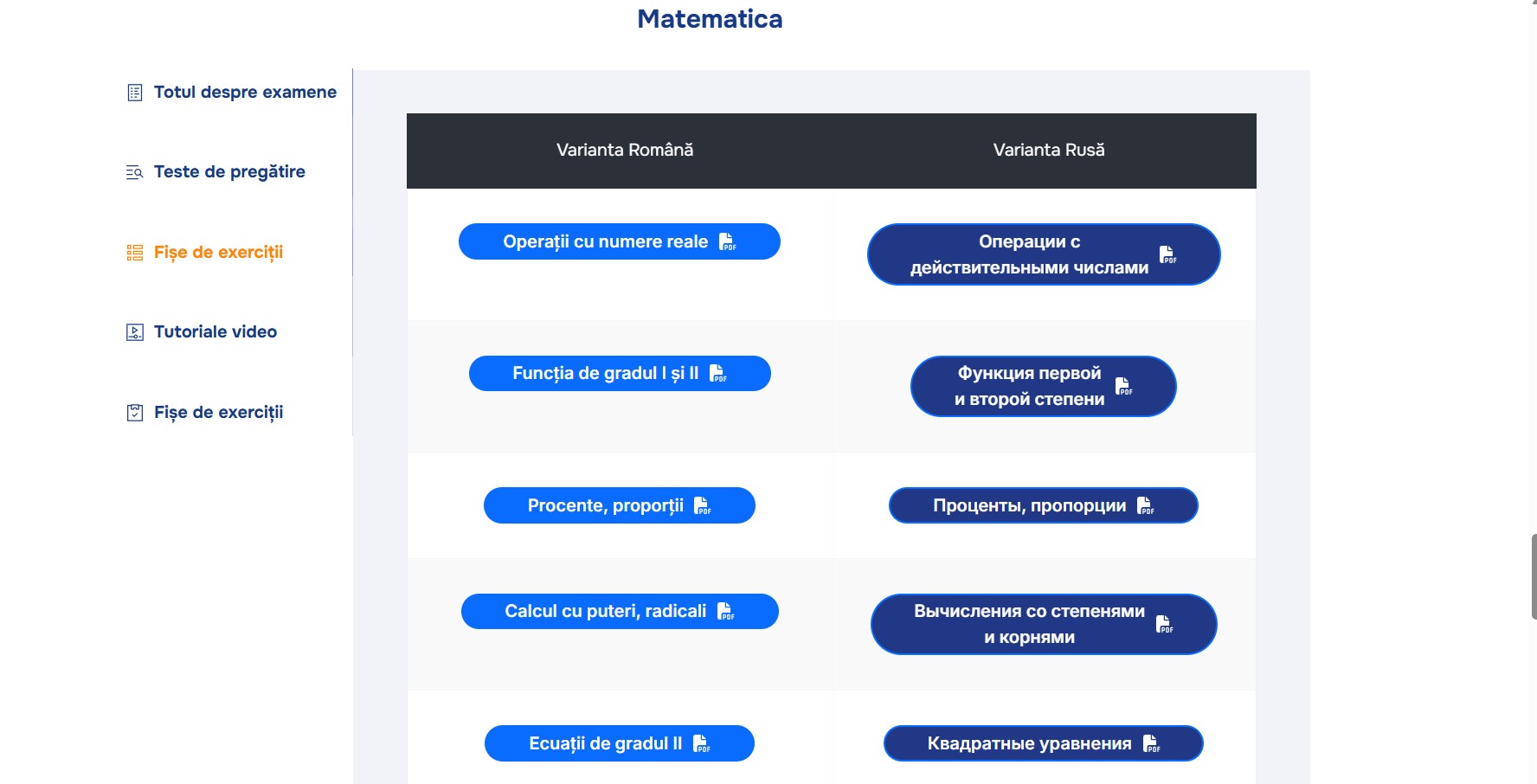Open PDF icon on 'Ecuații de gradul II'

[703, 742]
